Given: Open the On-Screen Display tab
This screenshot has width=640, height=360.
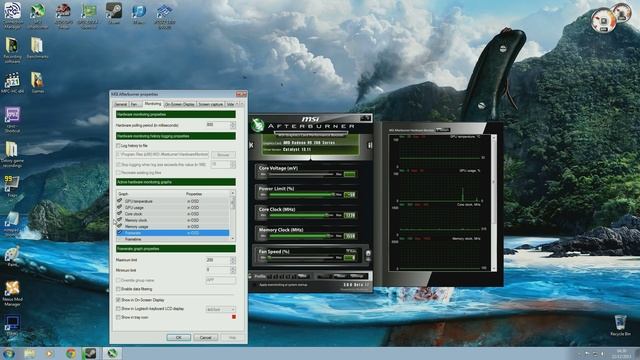Looking at the screenshot, I should [180, 104].
